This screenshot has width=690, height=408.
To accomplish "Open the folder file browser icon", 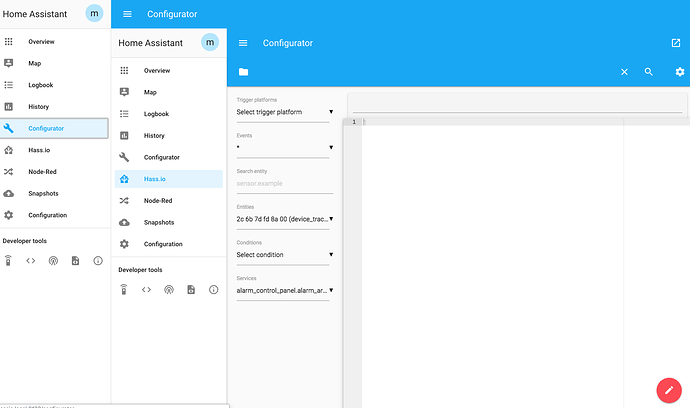I will [x=243, y=72].
